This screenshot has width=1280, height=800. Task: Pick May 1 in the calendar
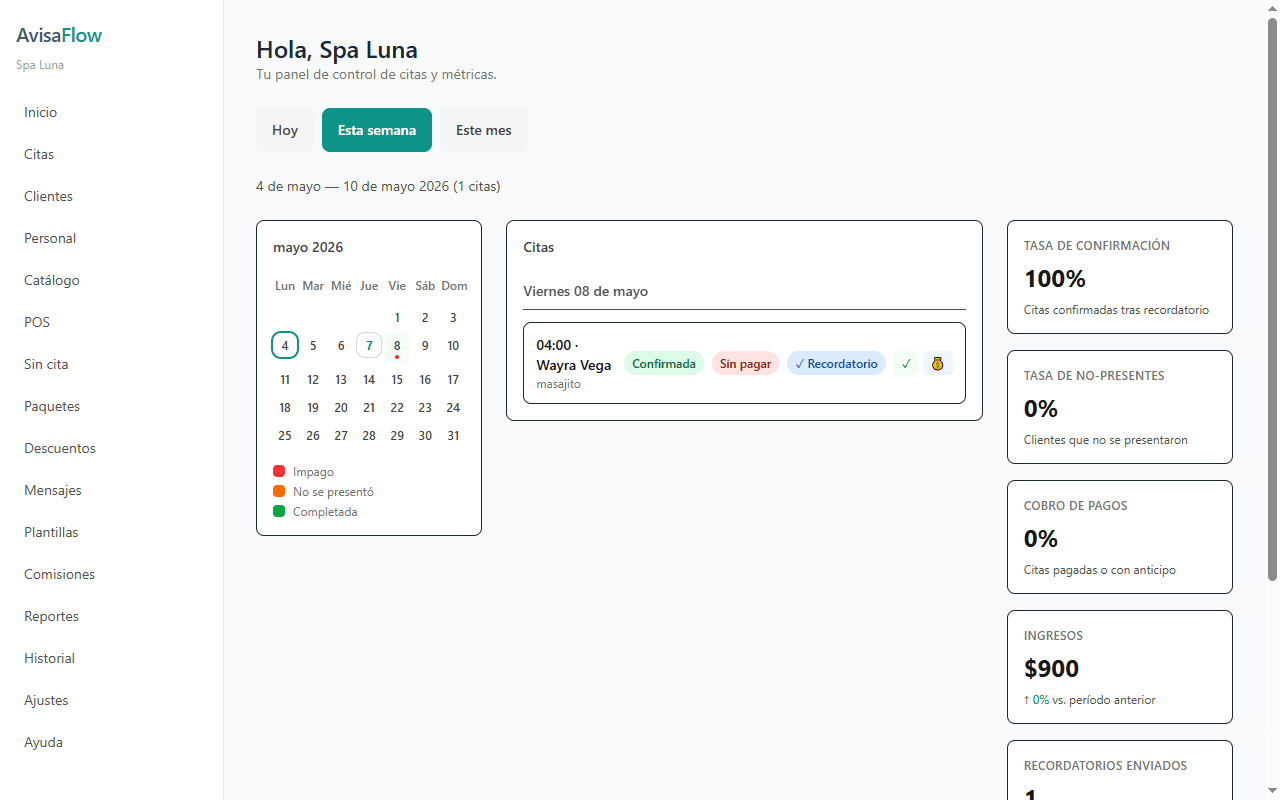pos(397,317)
